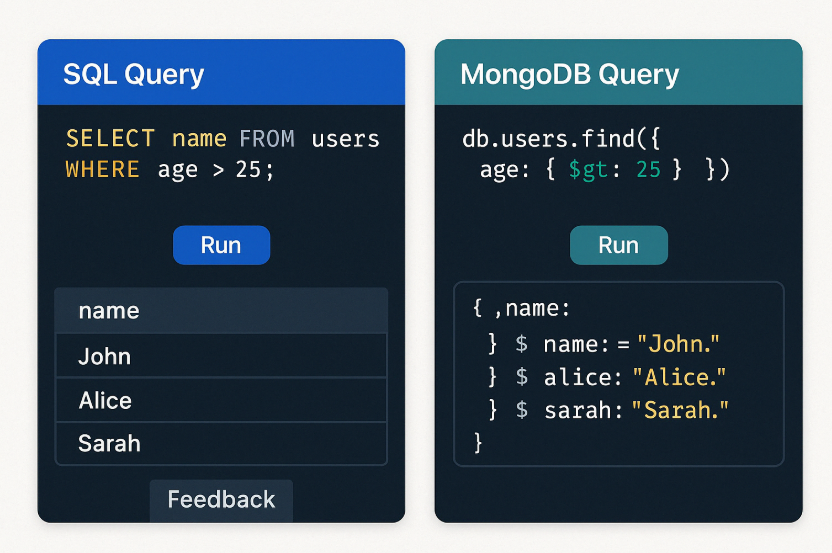Image resolution: width=832 pixels, height=553 pixels.
Task: Click the age: { $gt: 25 } line
Action: [605, 170]
